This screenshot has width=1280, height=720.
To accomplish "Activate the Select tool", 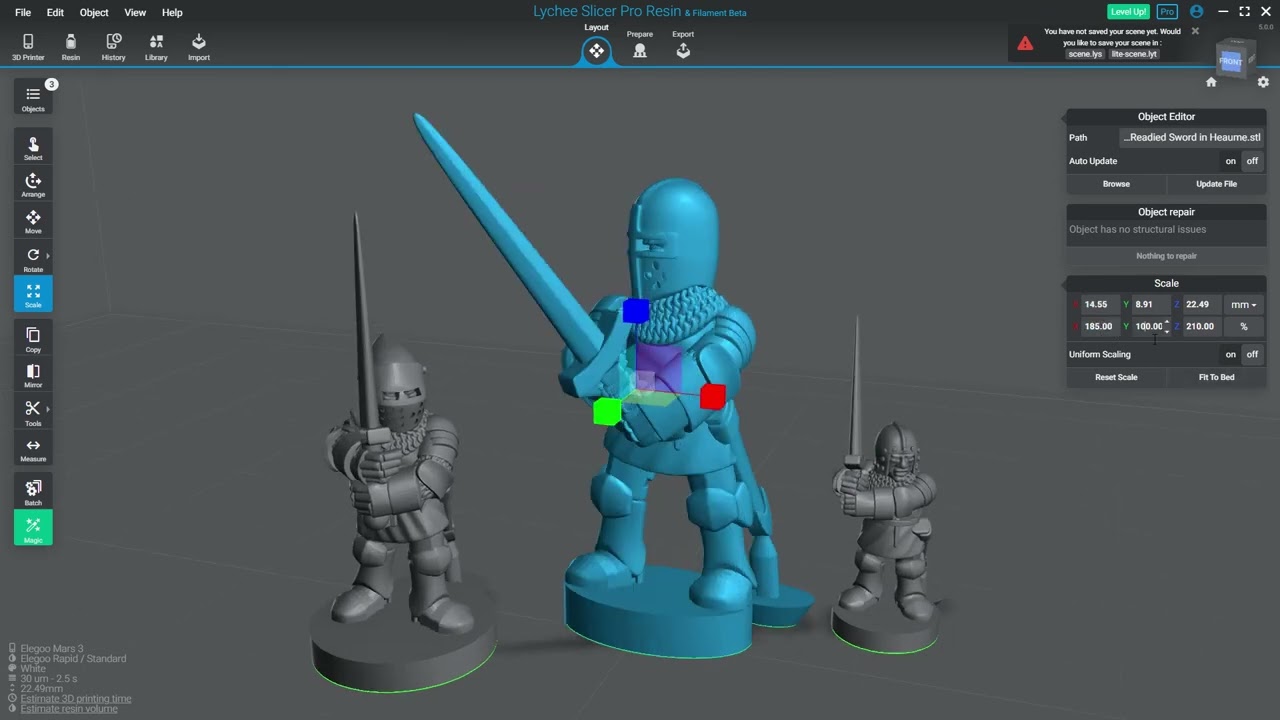I will point(33,148).
